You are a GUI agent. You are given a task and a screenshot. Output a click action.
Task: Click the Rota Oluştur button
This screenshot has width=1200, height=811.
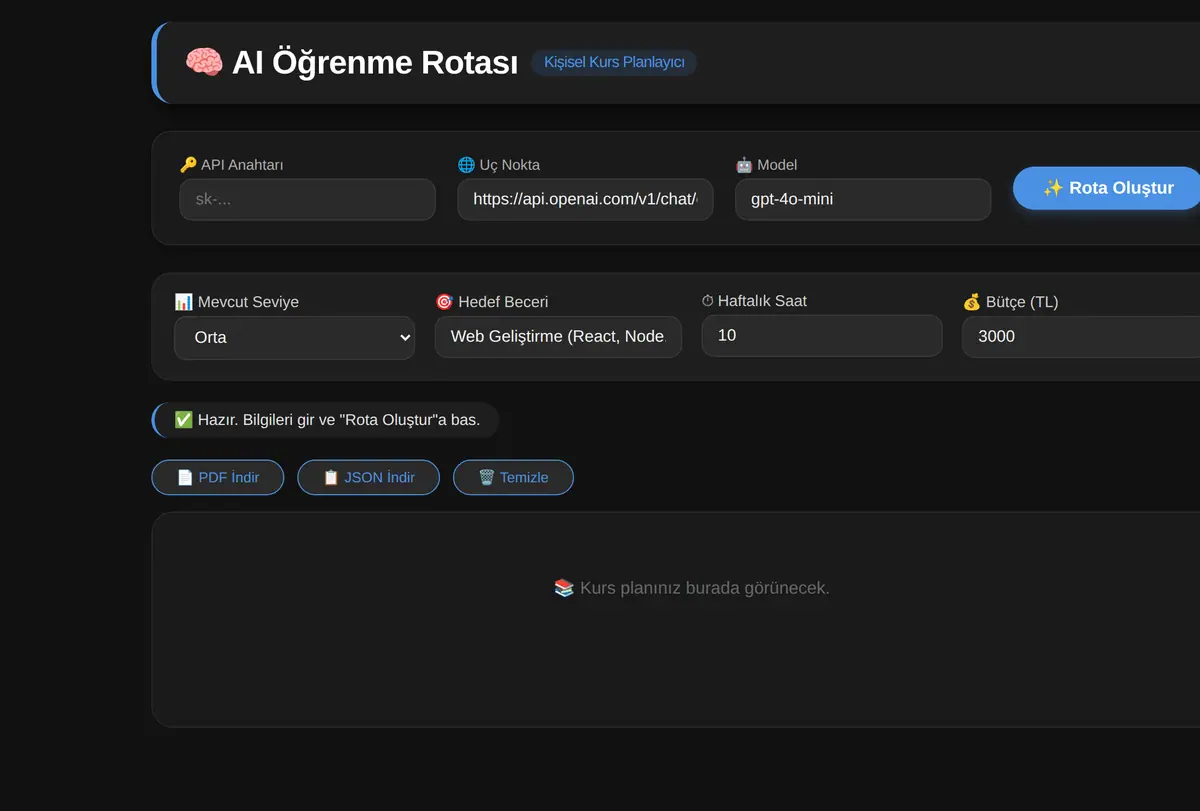(x=1107, y=188)
